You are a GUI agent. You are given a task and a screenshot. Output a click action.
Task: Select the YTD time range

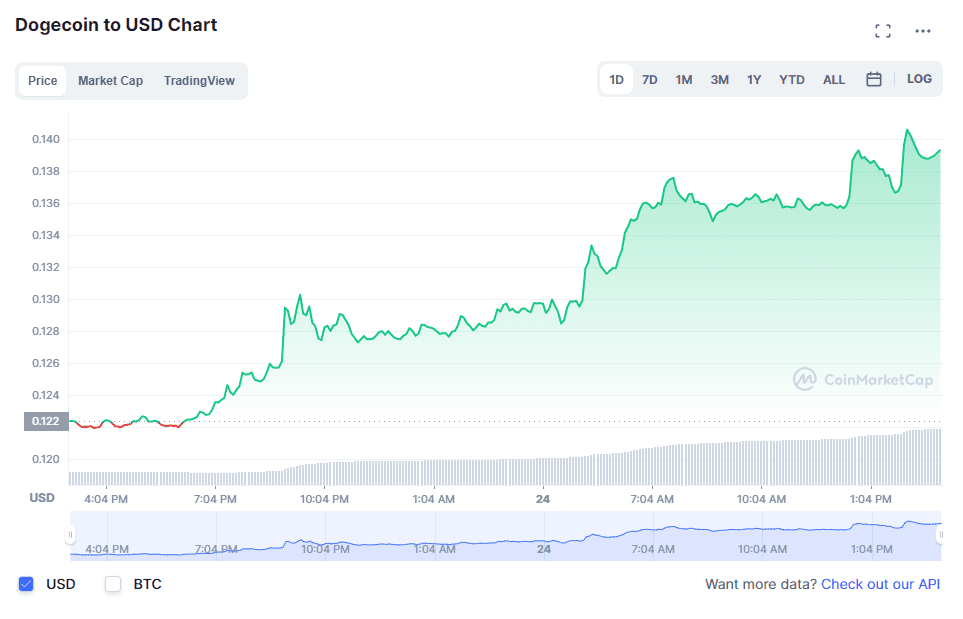[791, 78]
